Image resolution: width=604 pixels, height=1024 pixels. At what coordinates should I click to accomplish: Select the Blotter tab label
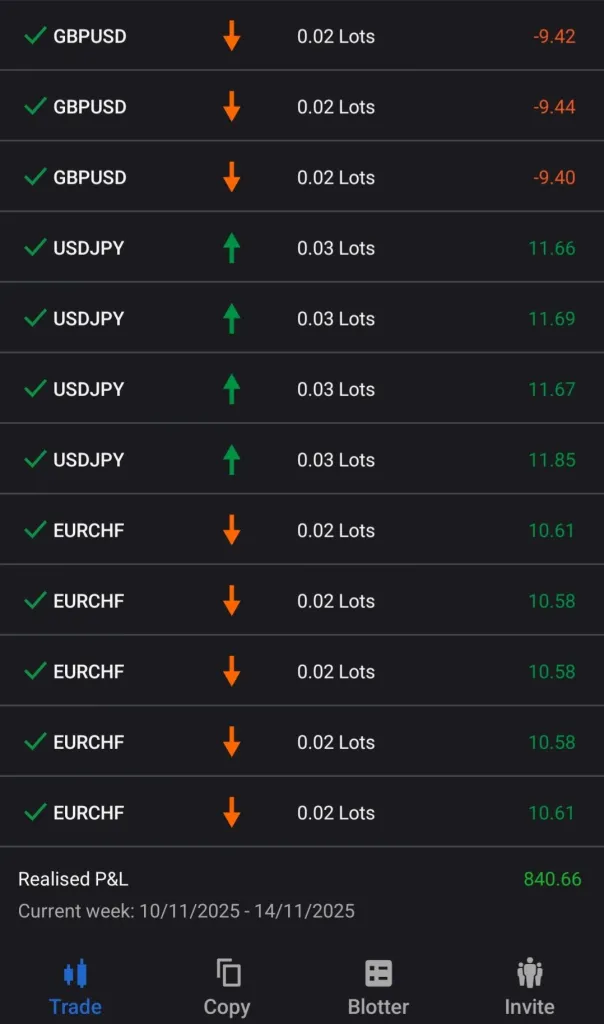pyautogui.click(x=378, y=1007)
